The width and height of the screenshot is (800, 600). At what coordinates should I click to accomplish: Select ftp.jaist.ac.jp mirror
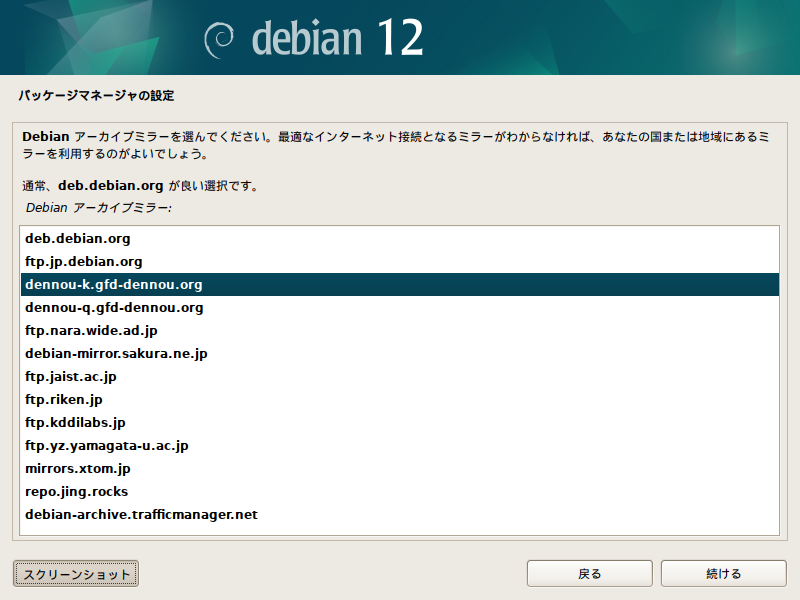click(x=399, y=376)
